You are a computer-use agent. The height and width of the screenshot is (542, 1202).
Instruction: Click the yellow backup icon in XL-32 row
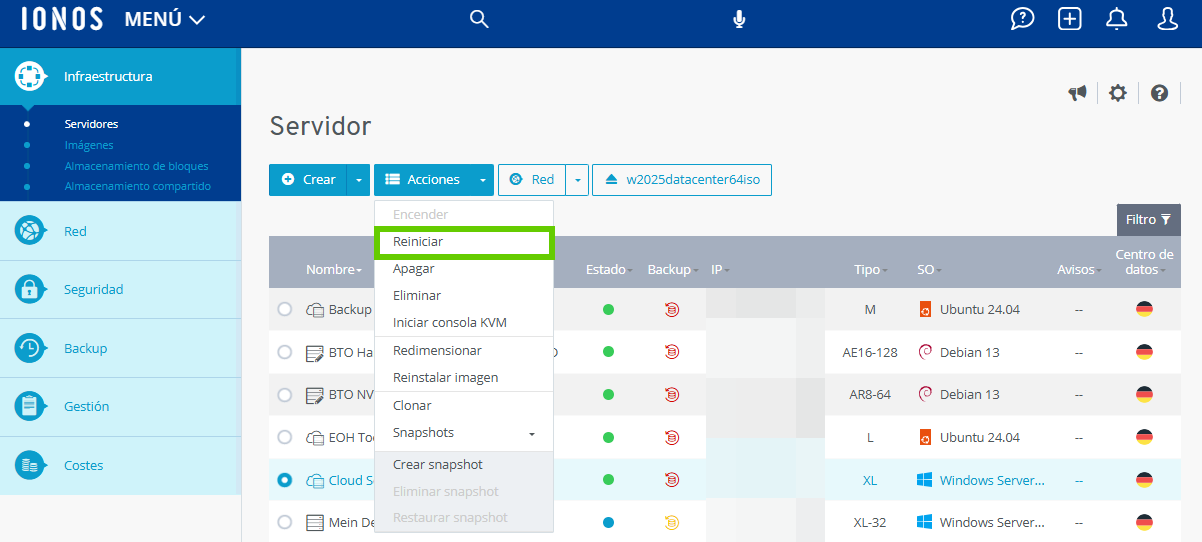click(672, 522)
